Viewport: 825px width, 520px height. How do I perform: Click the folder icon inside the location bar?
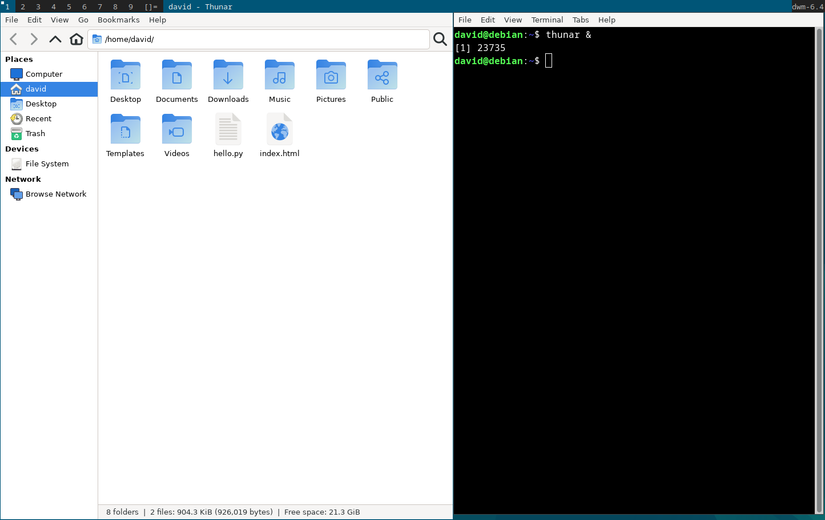point(97,39)
